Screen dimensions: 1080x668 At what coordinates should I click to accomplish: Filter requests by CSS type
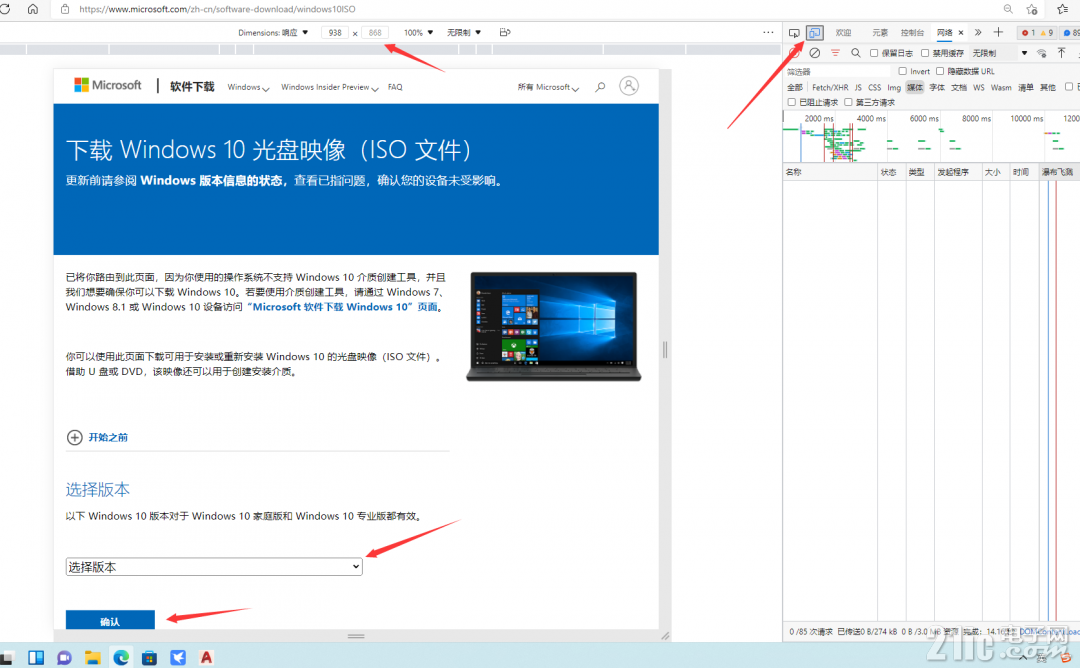[x=875, y=87]
